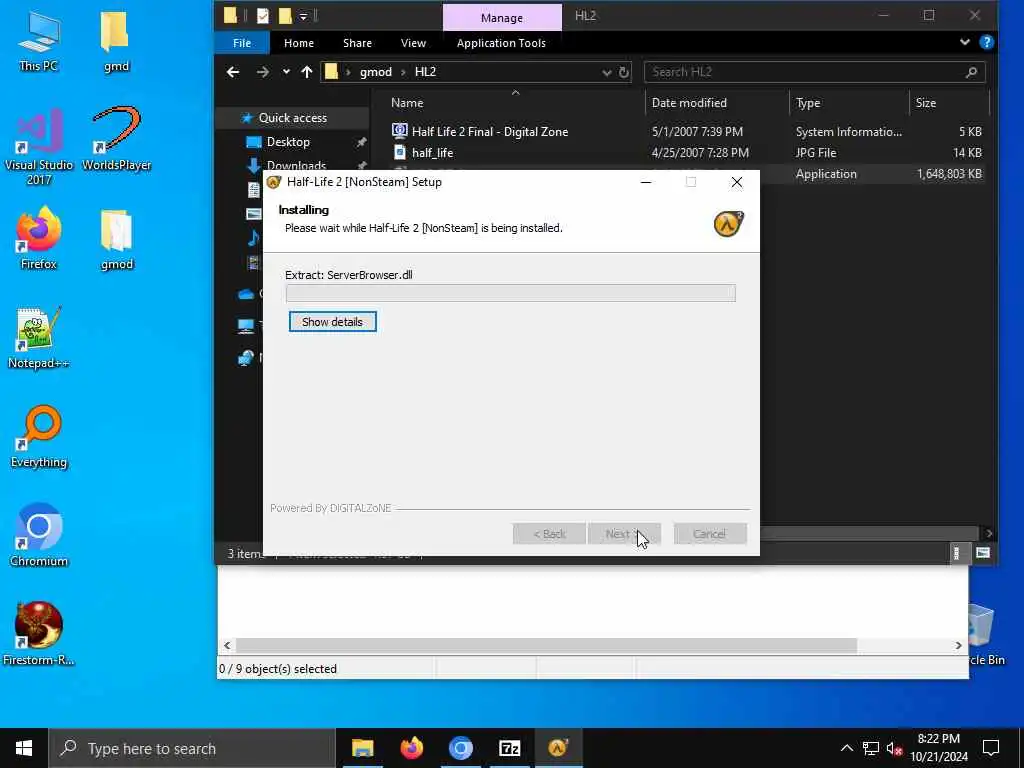The height and width of the screenshot is (768, 1024).
Task: Open the gmd folder on desktop
Action: (116, 41)
